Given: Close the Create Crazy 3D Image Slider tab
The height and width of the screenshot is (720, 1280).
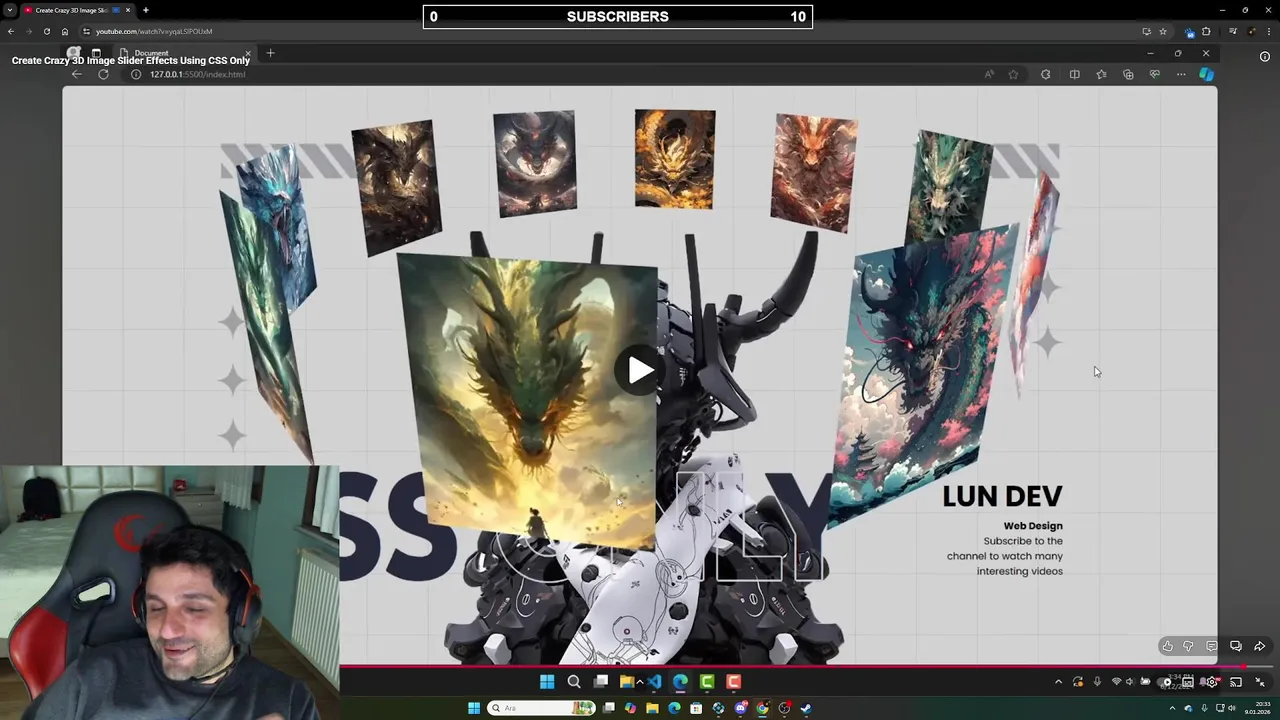Looking at the screenshot, I should coord(128,10).
